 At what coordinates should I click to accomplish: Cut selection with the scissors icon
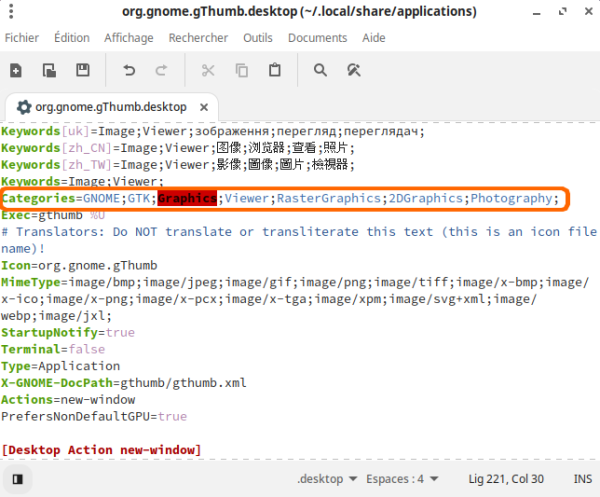tap(208, 70)
